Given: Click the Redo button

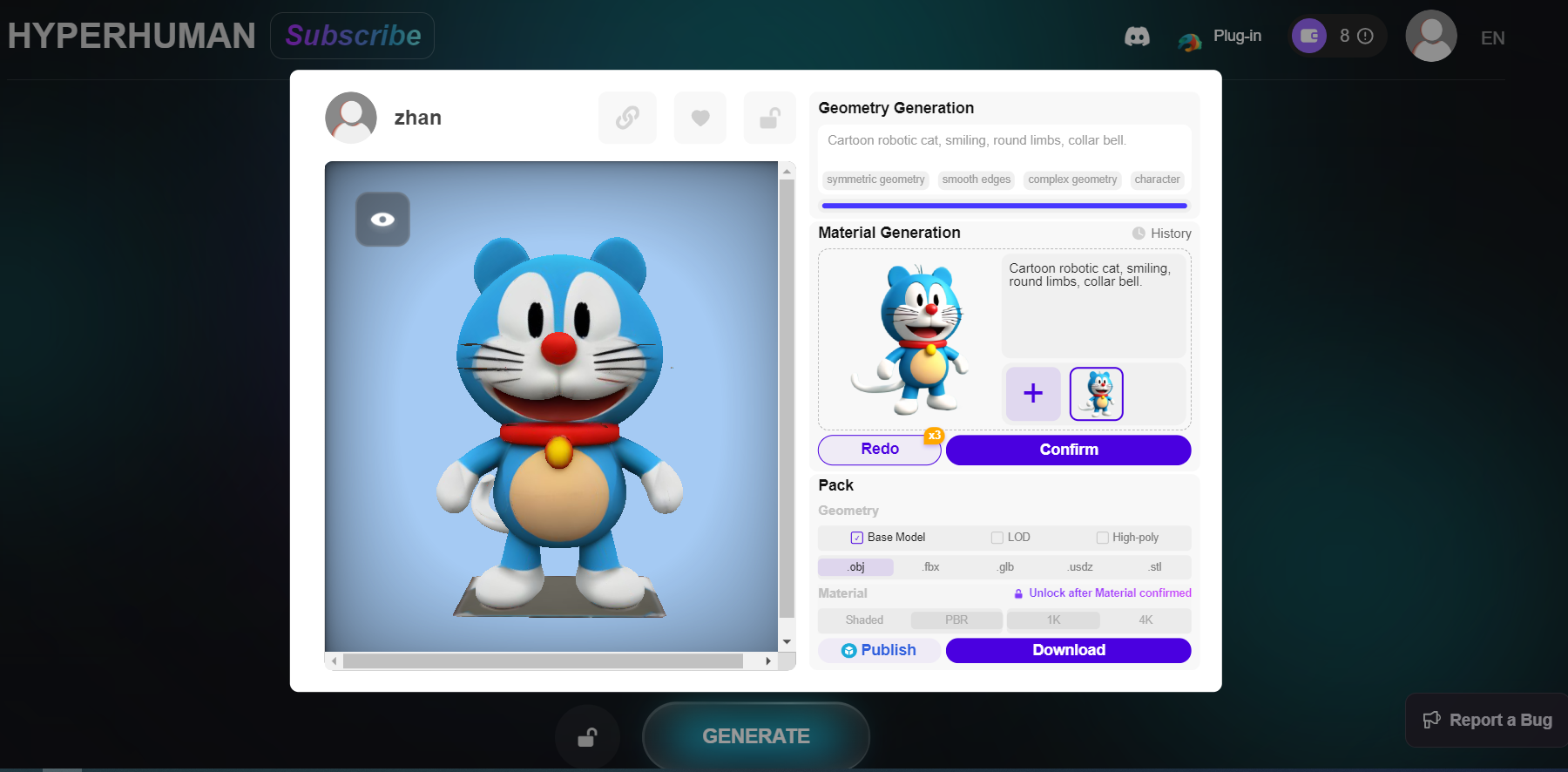Looking at the screenshot, I should [880, 450].
